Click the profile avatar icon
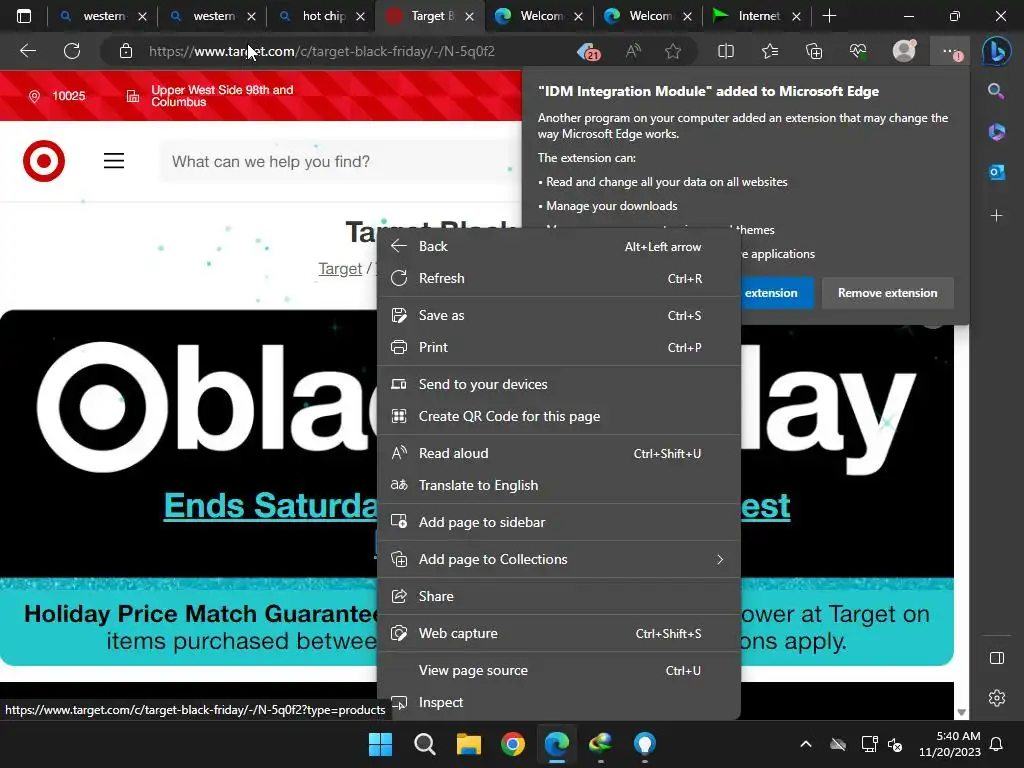Viewport: 1024px width, 768px height. point(904,51)
